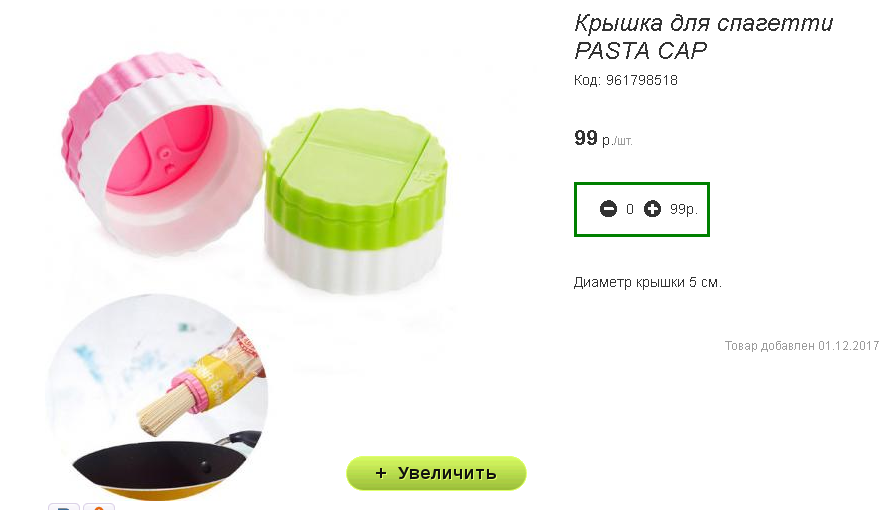The height and width of the screenshot is (510, 881).
Task: Click the Товар добавлен 01.12.2017 date
Action: point(801,345)
